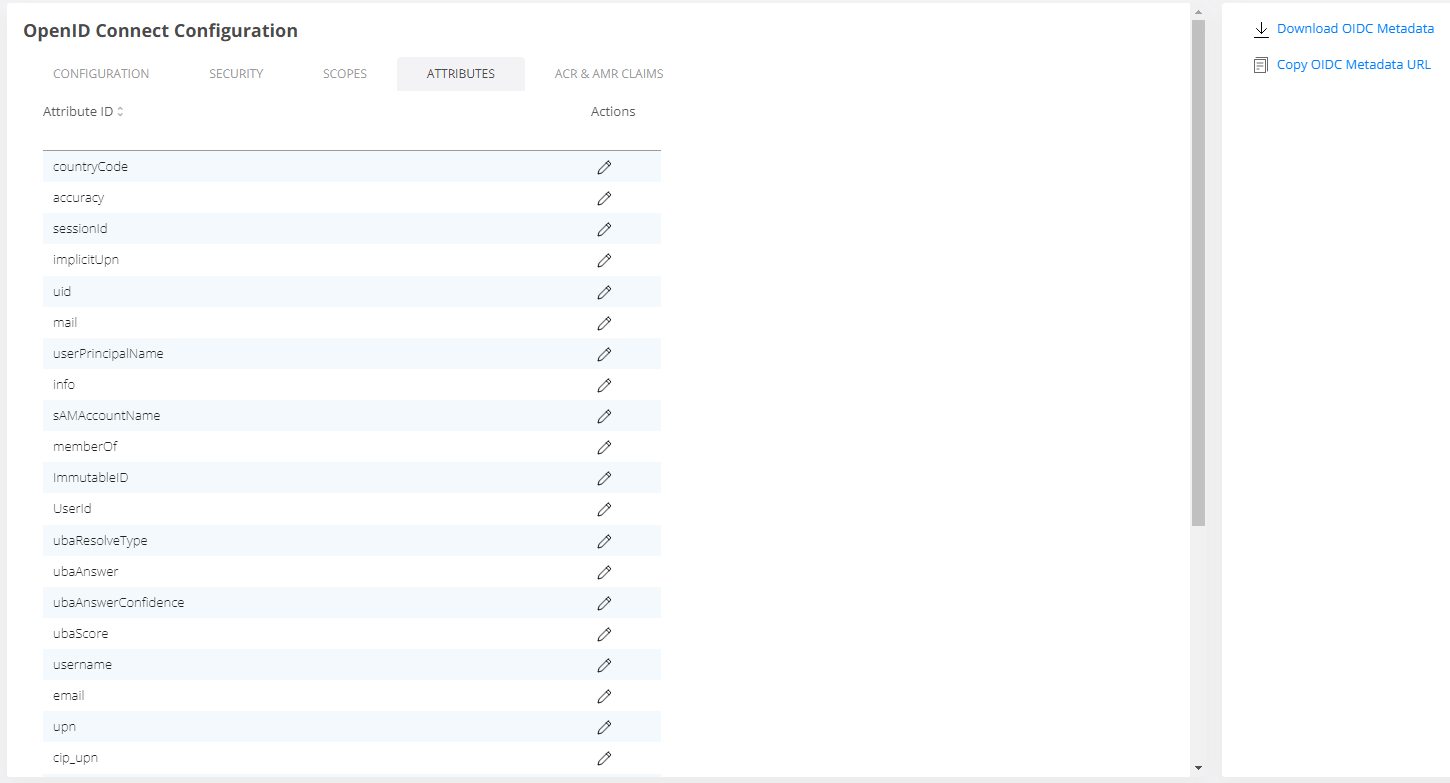Edit the cip_upn attribute
Viewport: 1450px width, 783px height.
coord(604,758)
